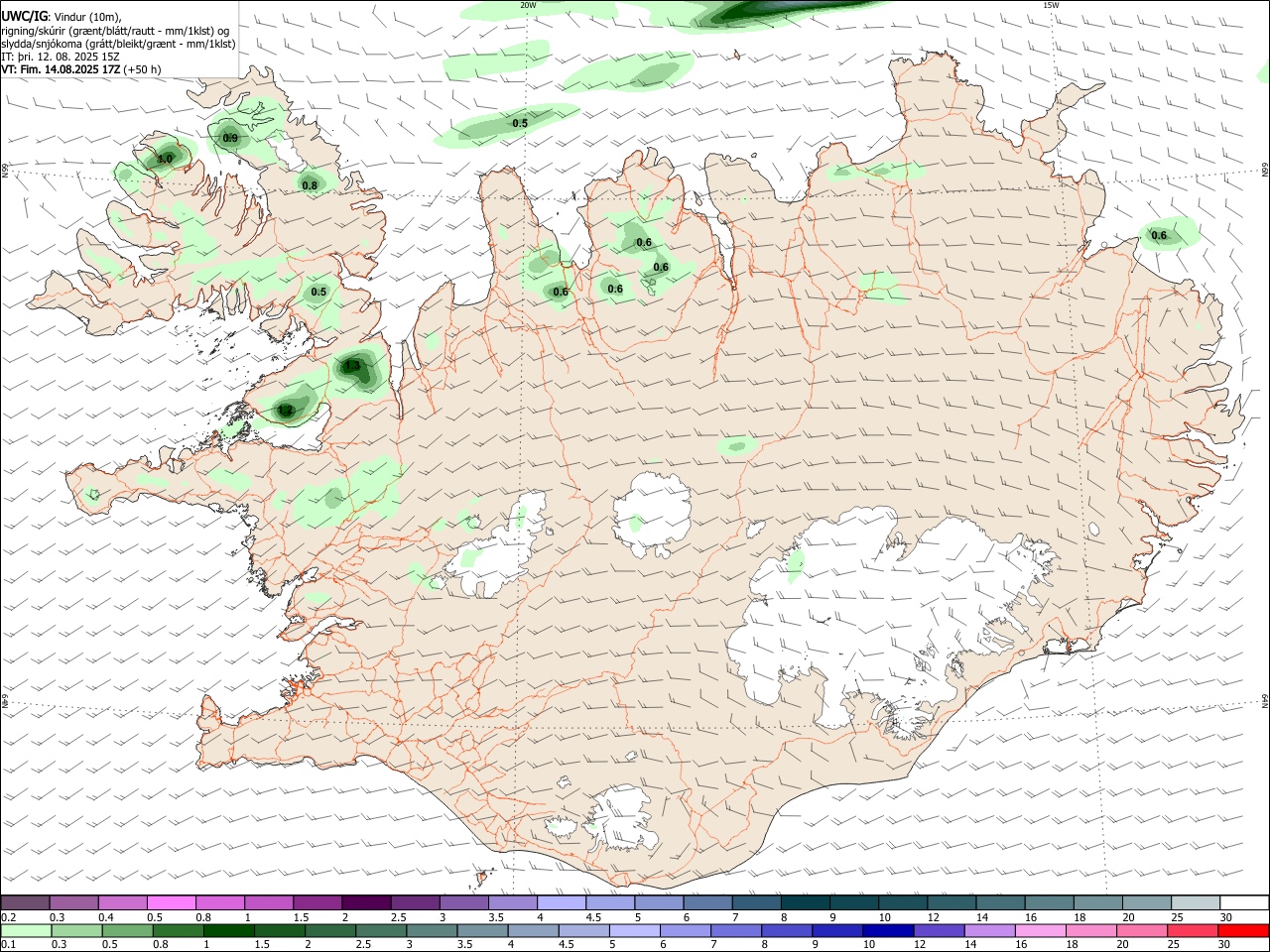Image resolution: width=1270 pixels, height=952 pixels.
Task: Click the 'IT: þri. 12. 08. 2025 15Z' line
Action: 60,57
